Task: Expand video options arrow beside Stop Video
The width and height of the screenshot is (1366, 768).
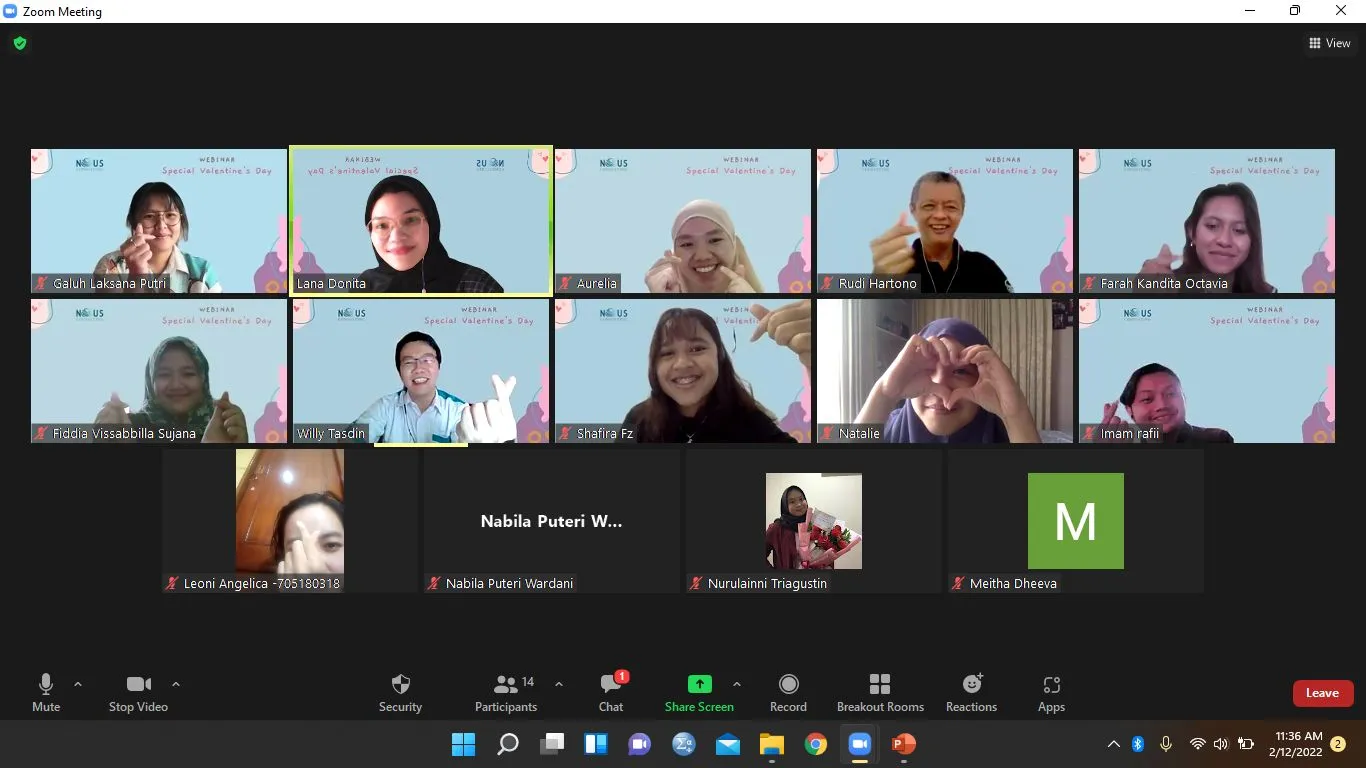Action: pyautogui.click(x=176, y=685)
